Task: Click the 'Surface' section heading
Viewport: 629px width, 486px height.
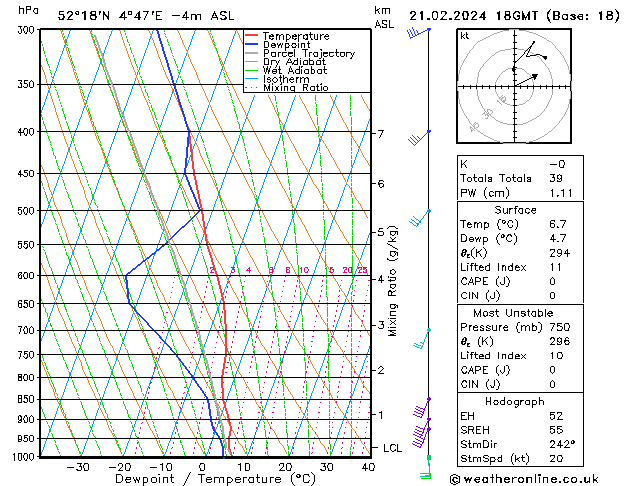Action: click(515, 210)
